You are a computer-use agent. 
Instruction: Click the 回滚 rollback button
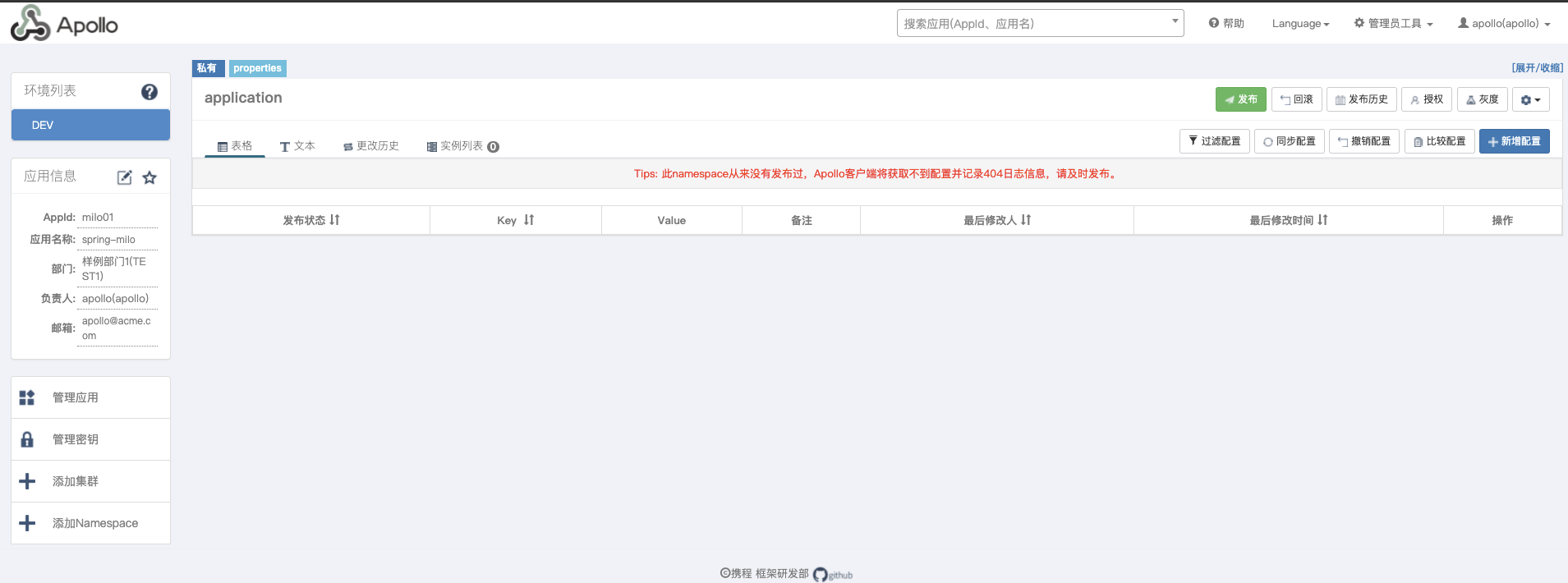click(1297, 99)
